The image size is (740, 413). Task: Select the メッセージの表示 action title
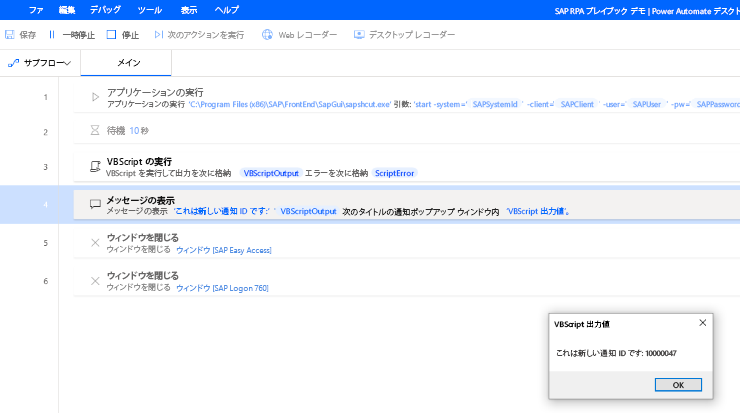tap(141, 200)
